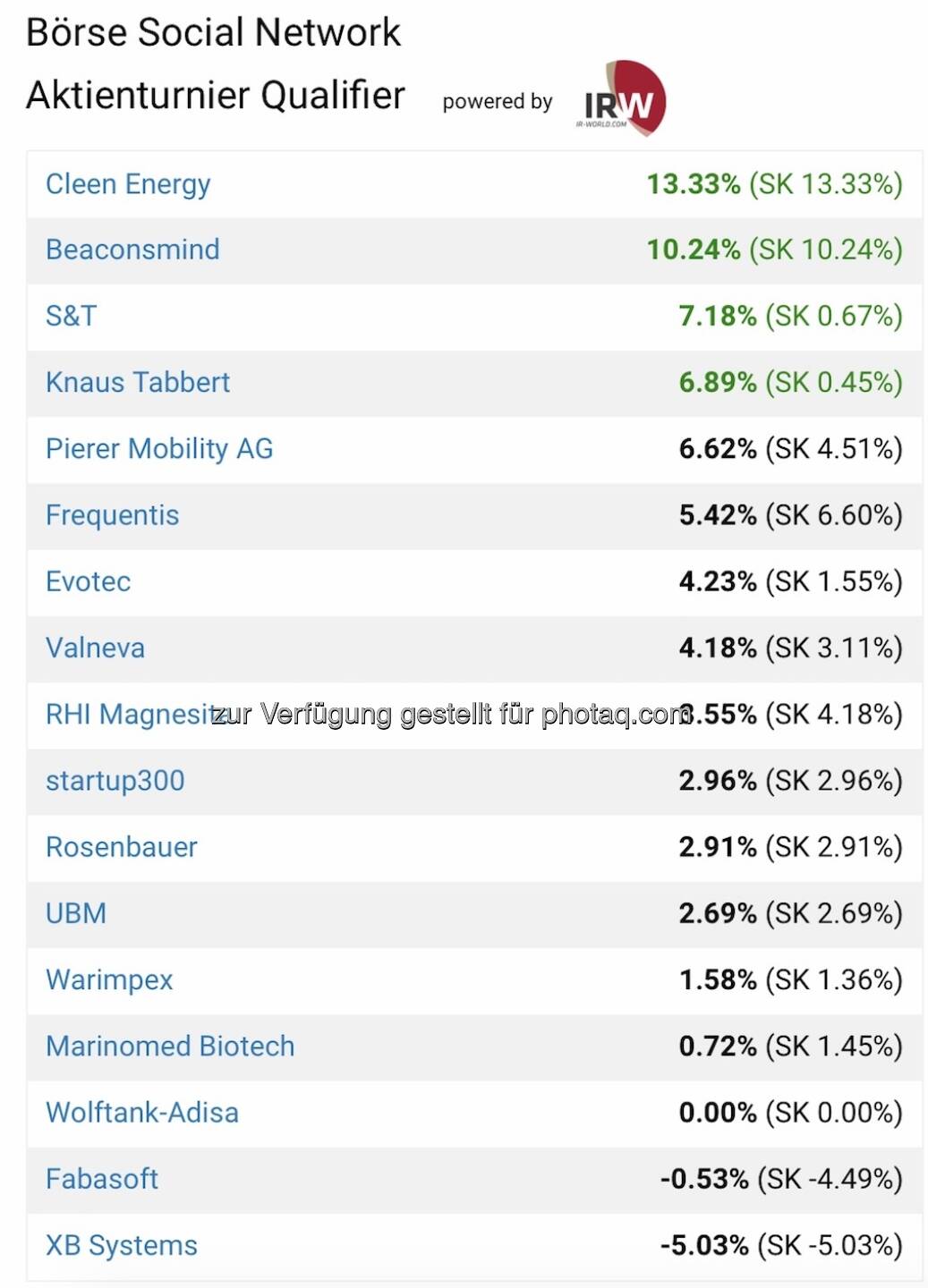928x1288 pixels.
Task: Open the Cleen Energy stock link
Action: (128, 184)
